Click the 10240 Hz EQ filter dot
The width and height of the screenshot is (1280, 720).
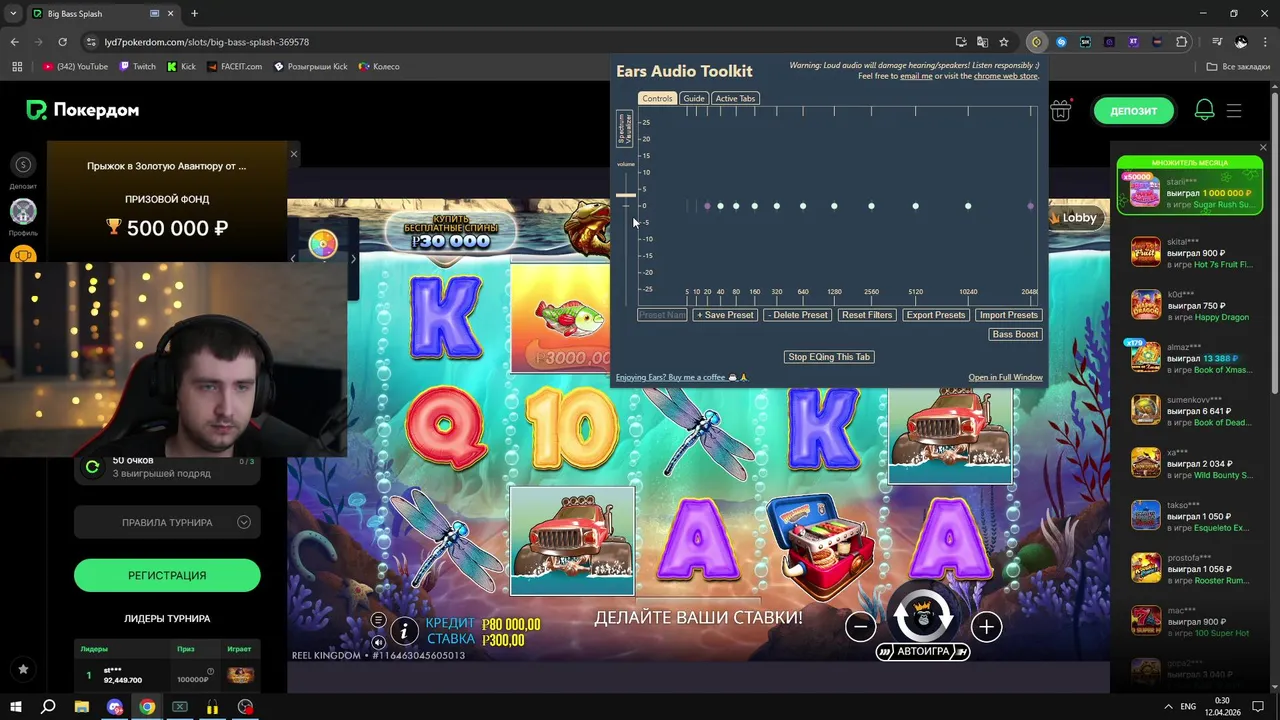coord(968,206)
